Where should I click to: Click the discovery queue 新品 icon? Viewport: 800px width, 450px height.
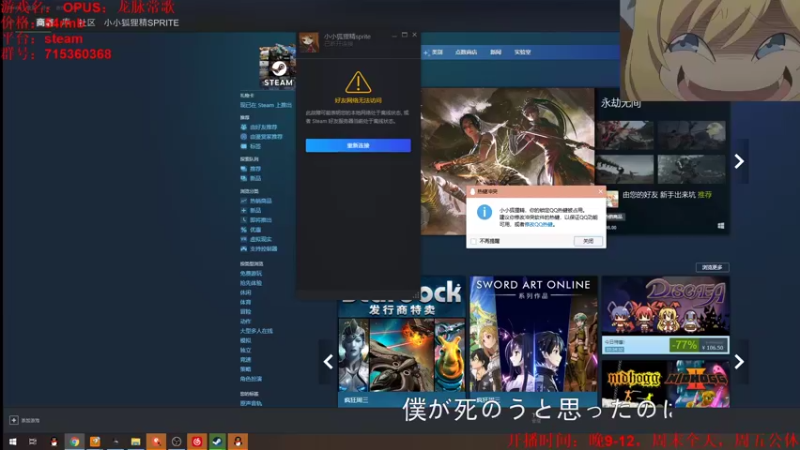(243, 179)
